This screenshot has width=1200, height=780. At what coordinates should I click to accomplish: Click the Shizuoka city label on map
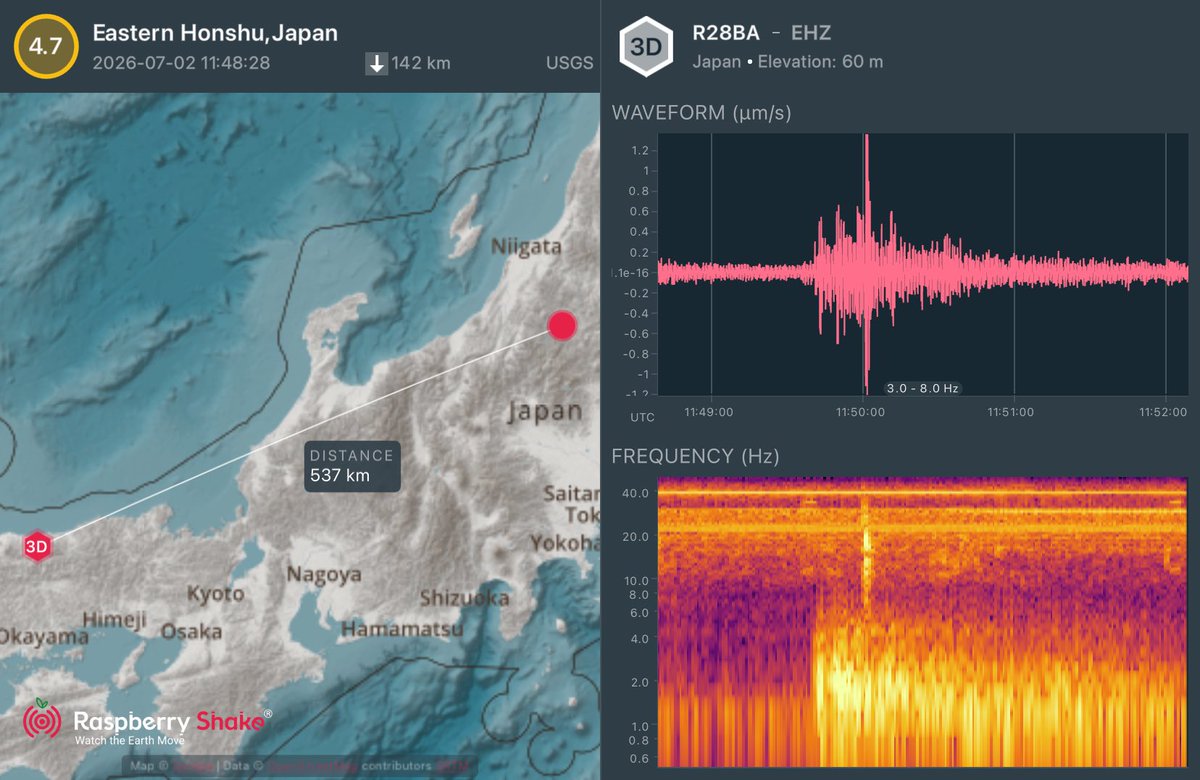[464, 598]
